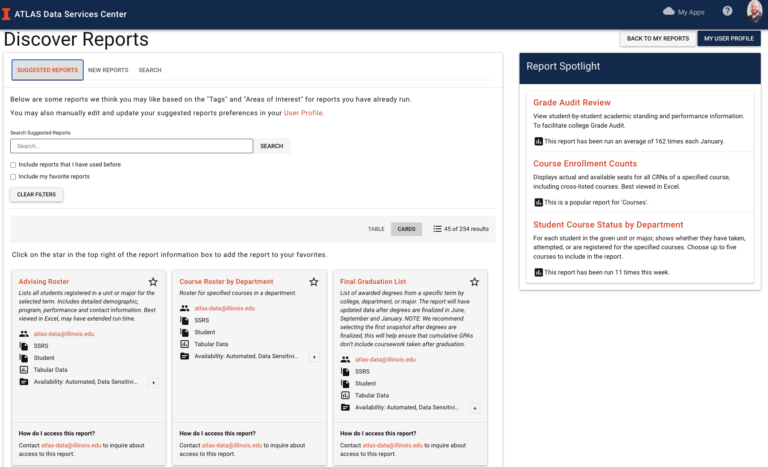Open the user avatar menu

[x=755, y=11]
